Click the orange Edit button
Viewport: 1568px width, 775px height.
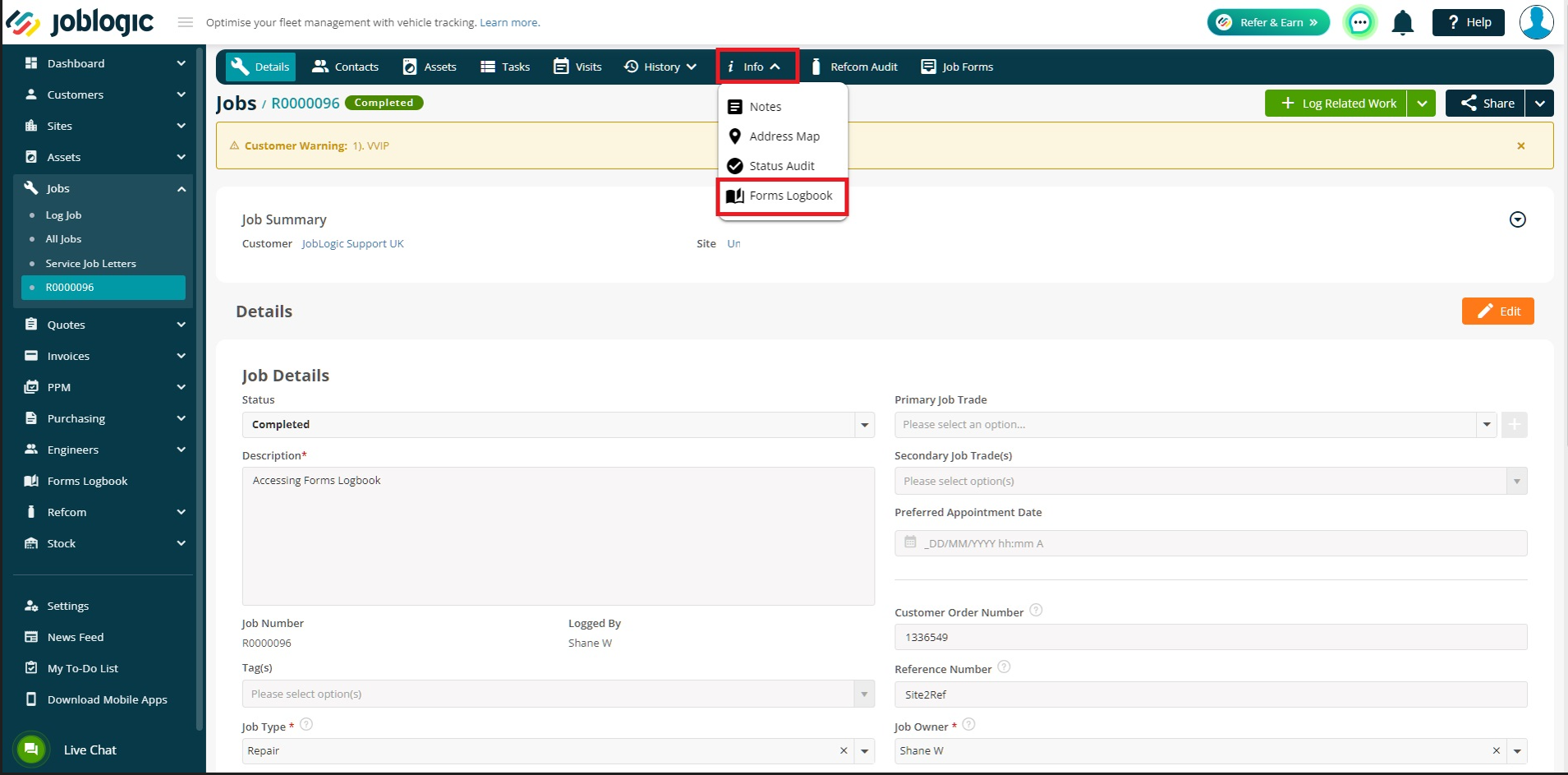[1498, 311]
